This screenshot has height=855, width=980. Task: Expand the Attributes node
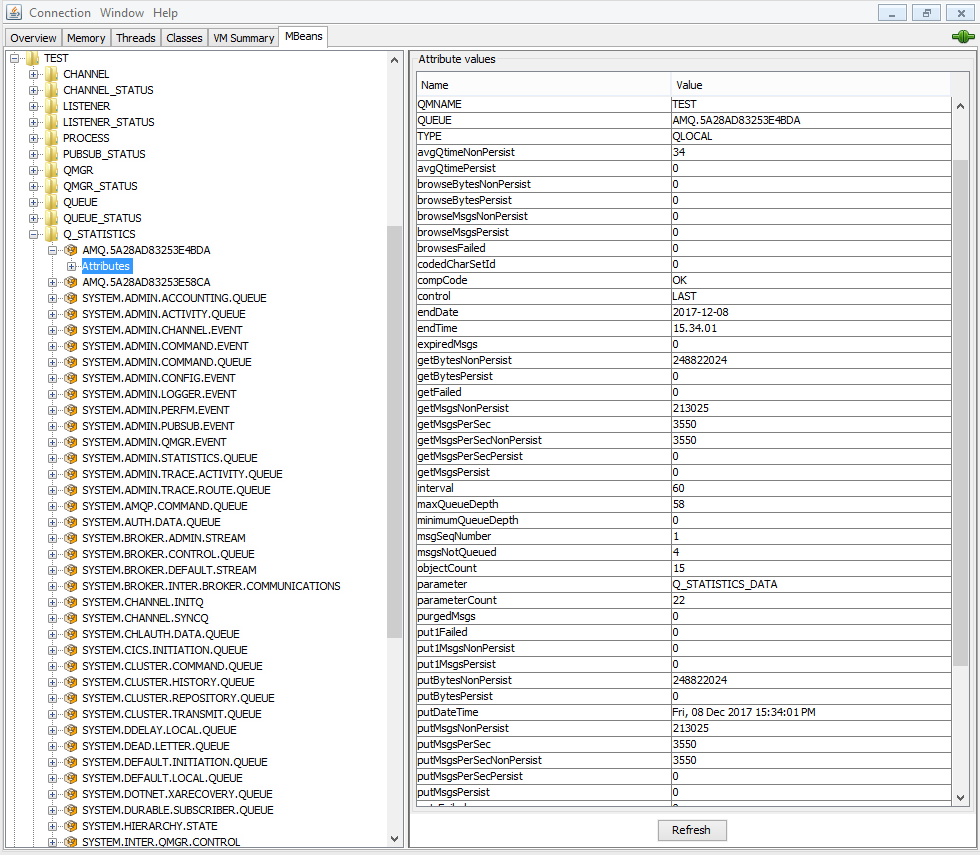coord(72,266)
